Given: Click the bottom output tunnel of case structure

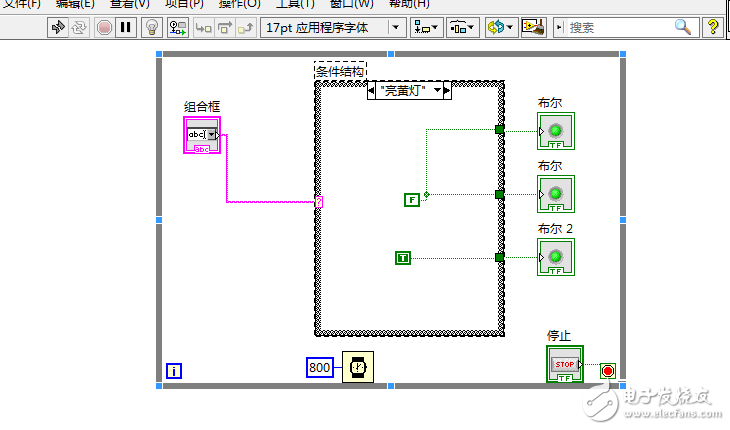Looking at the screenshot, I should point(499,257).
